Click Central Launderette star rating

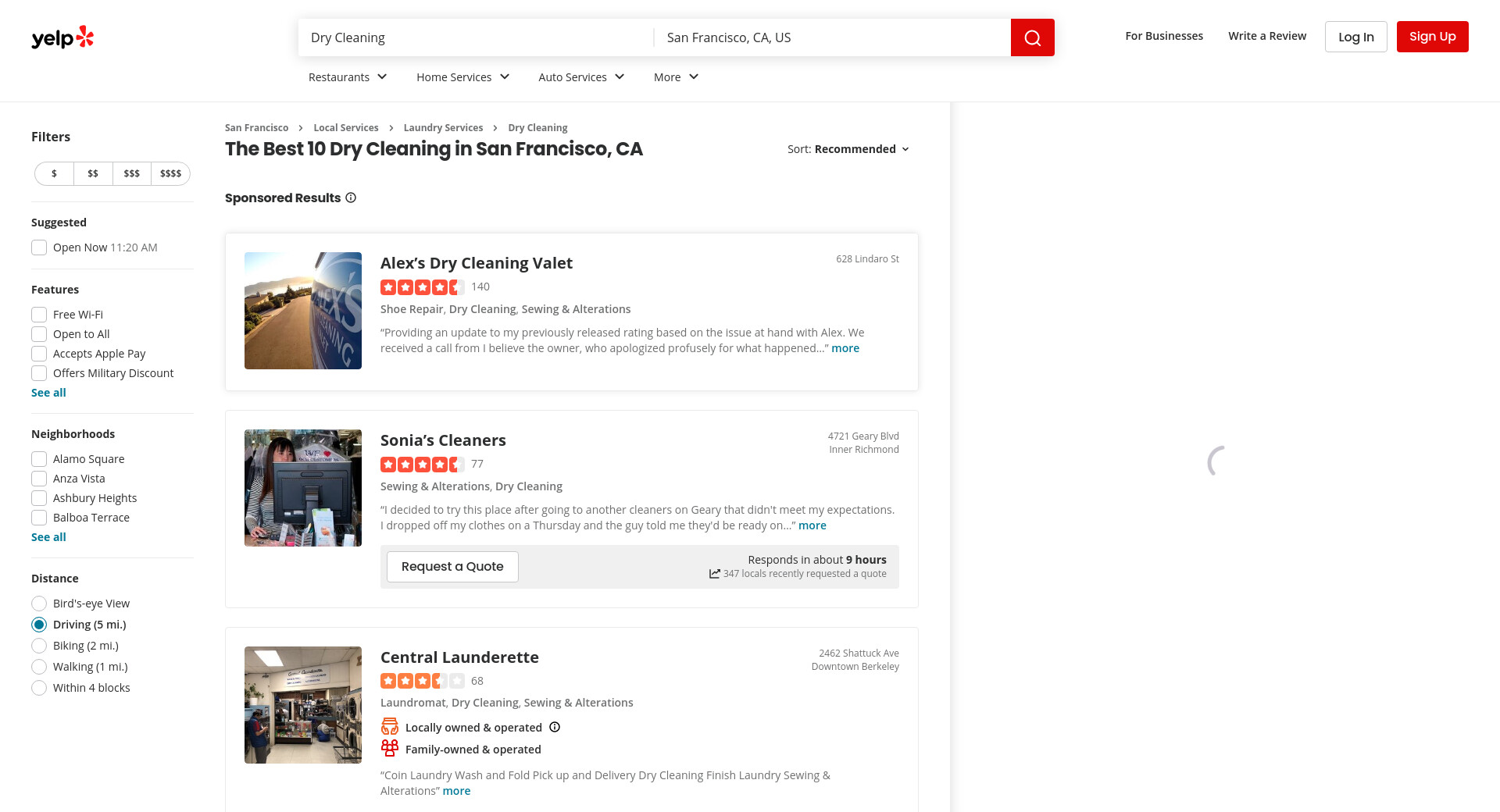point(422,681)
